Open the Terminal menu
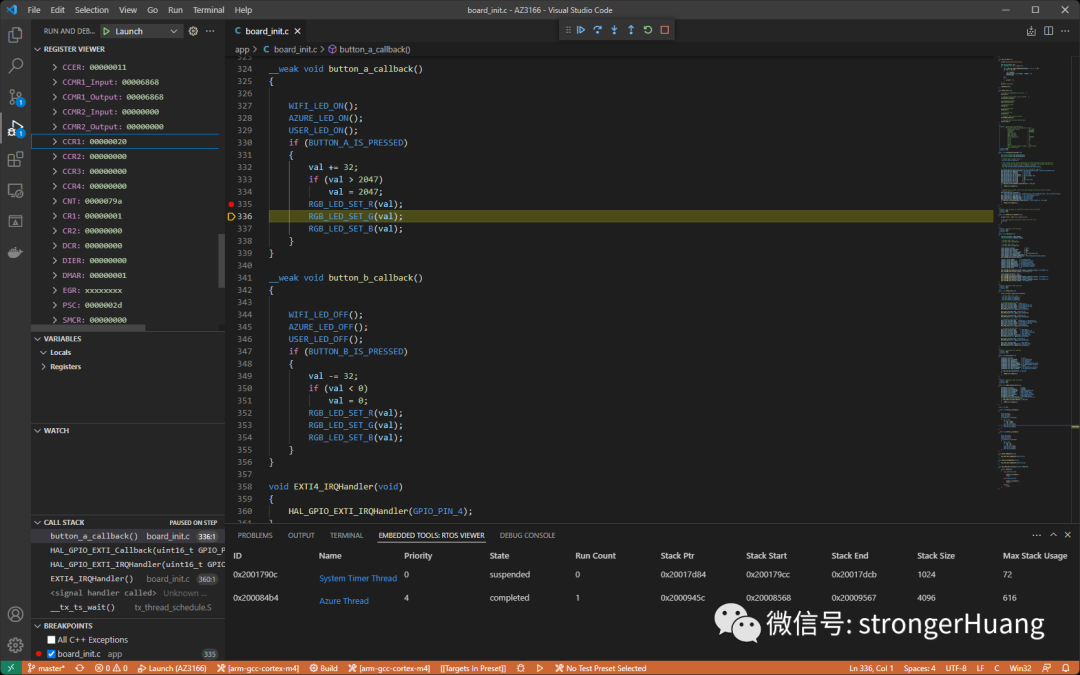The height and width of the screenshot is (675, 1080). (208, 10)
